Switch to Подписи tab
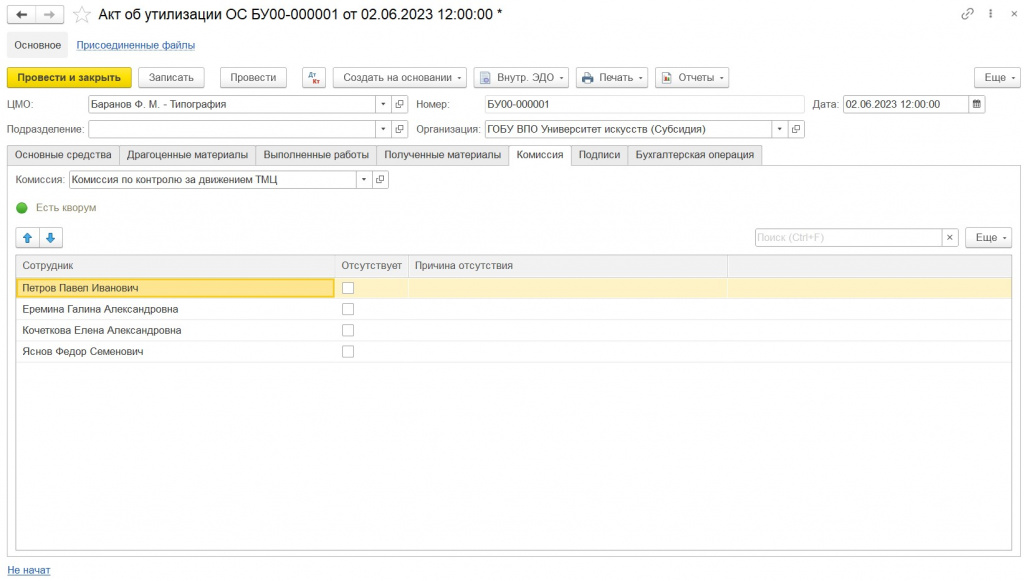 click(x=600, y=155)
